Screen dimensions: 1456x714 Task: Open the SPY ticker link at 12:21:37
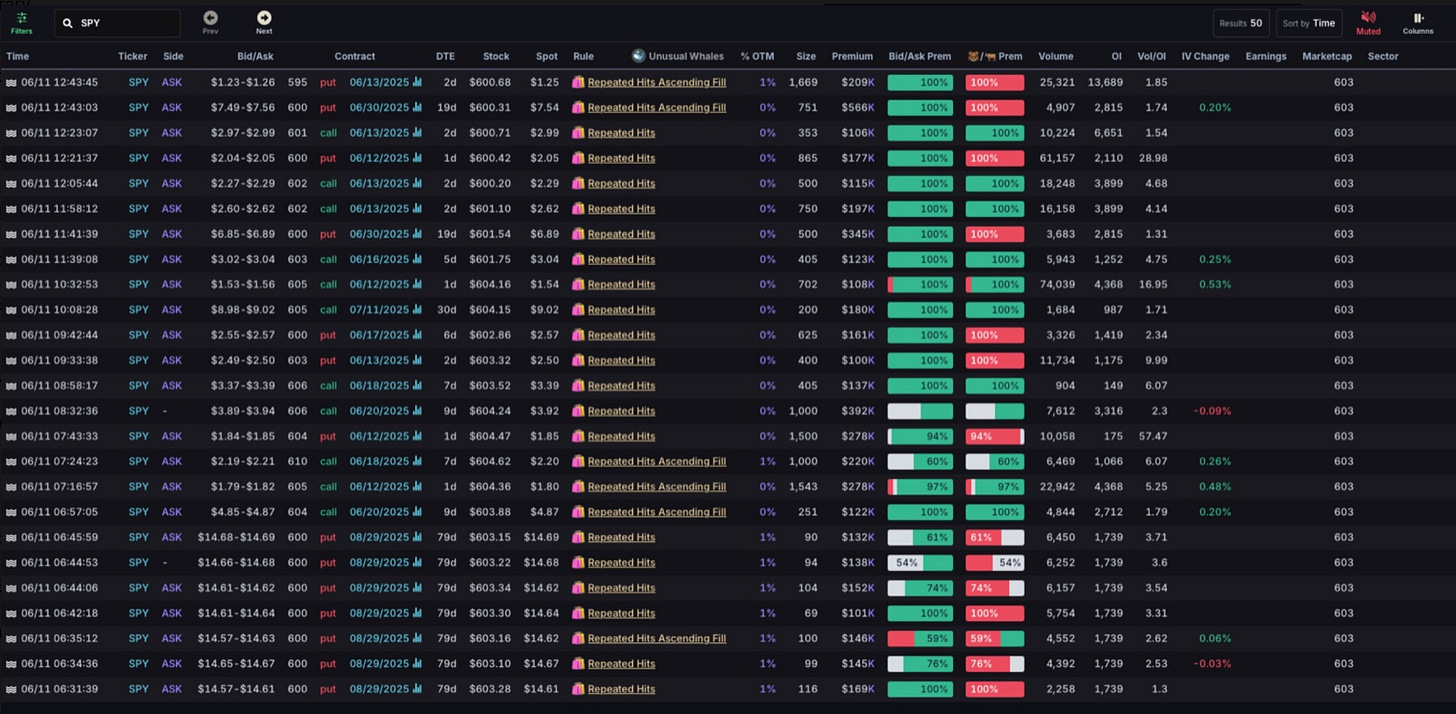tap(138, 158)
